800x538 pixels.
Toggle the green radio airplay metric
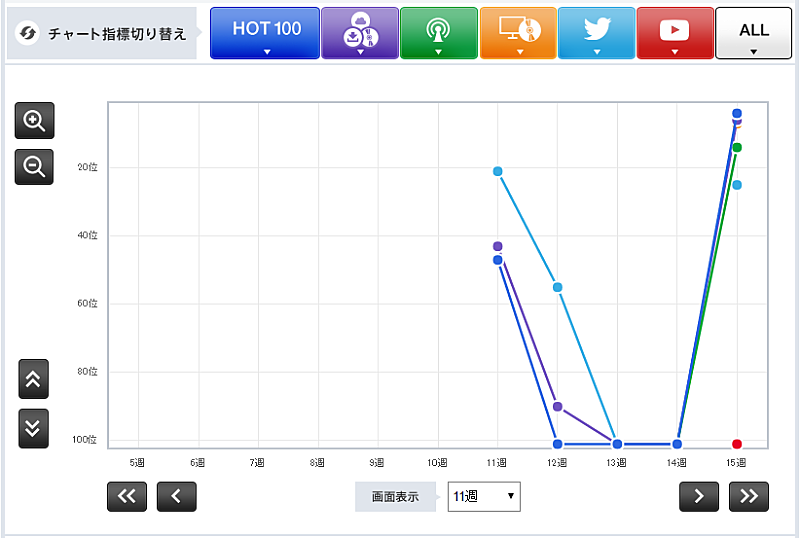(438, 33)
